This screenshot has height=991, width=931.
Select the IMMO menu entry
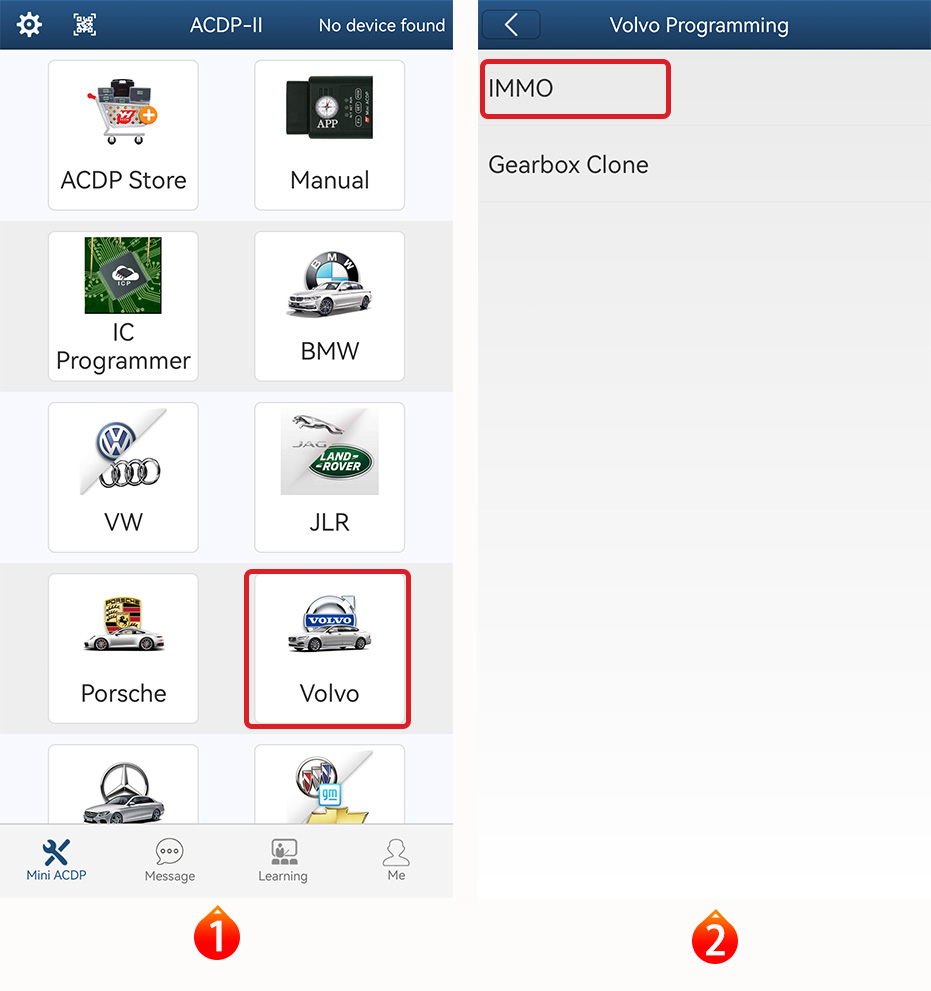(x=574, y=88)
